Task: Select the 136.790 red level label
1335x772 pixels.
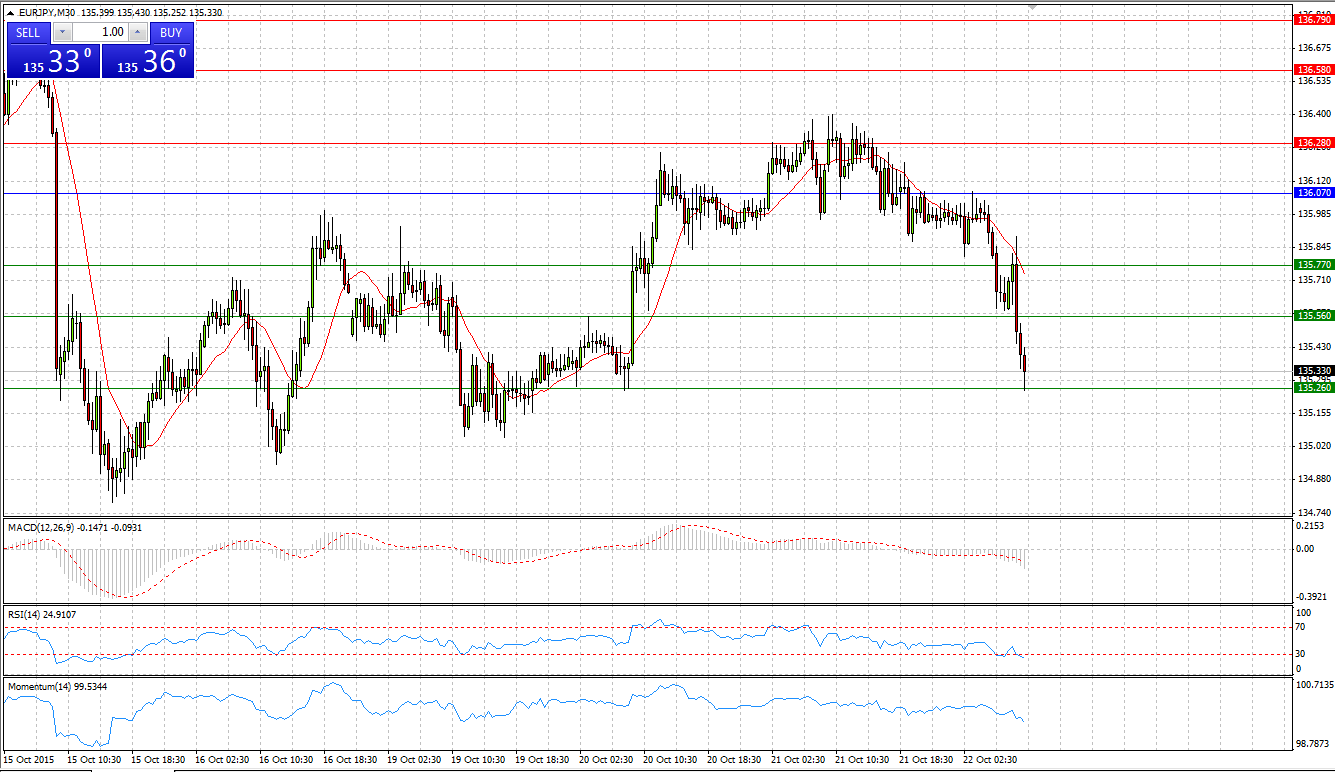Action: pos(1314,19)
